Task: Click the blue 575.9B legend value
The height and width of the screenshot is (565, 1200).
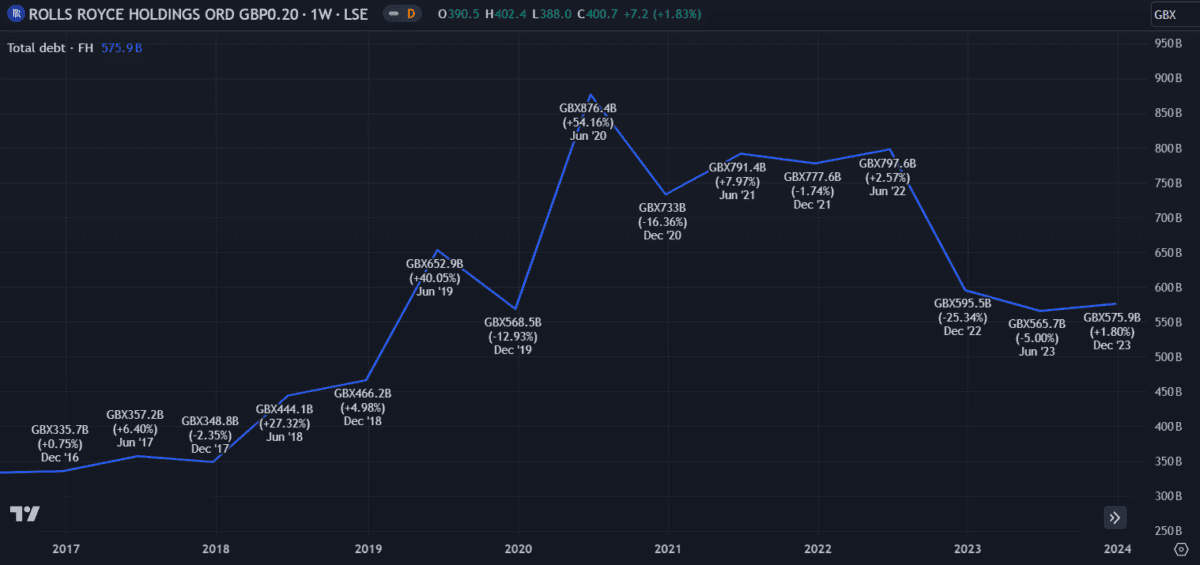Action: click(x=121, y=47)
